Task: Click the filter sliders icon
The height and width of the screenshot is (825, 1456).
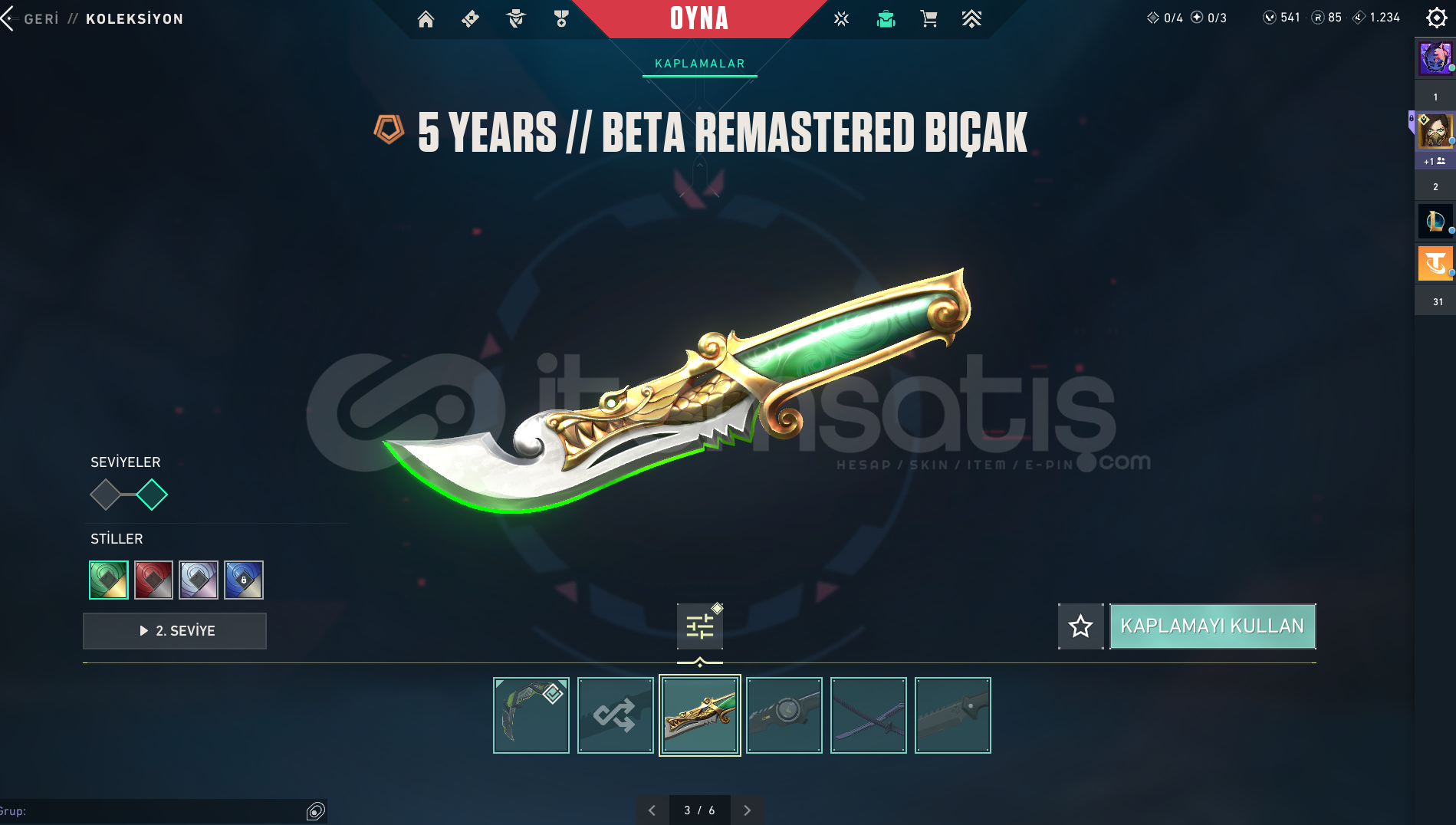Action: click(699, 626)
